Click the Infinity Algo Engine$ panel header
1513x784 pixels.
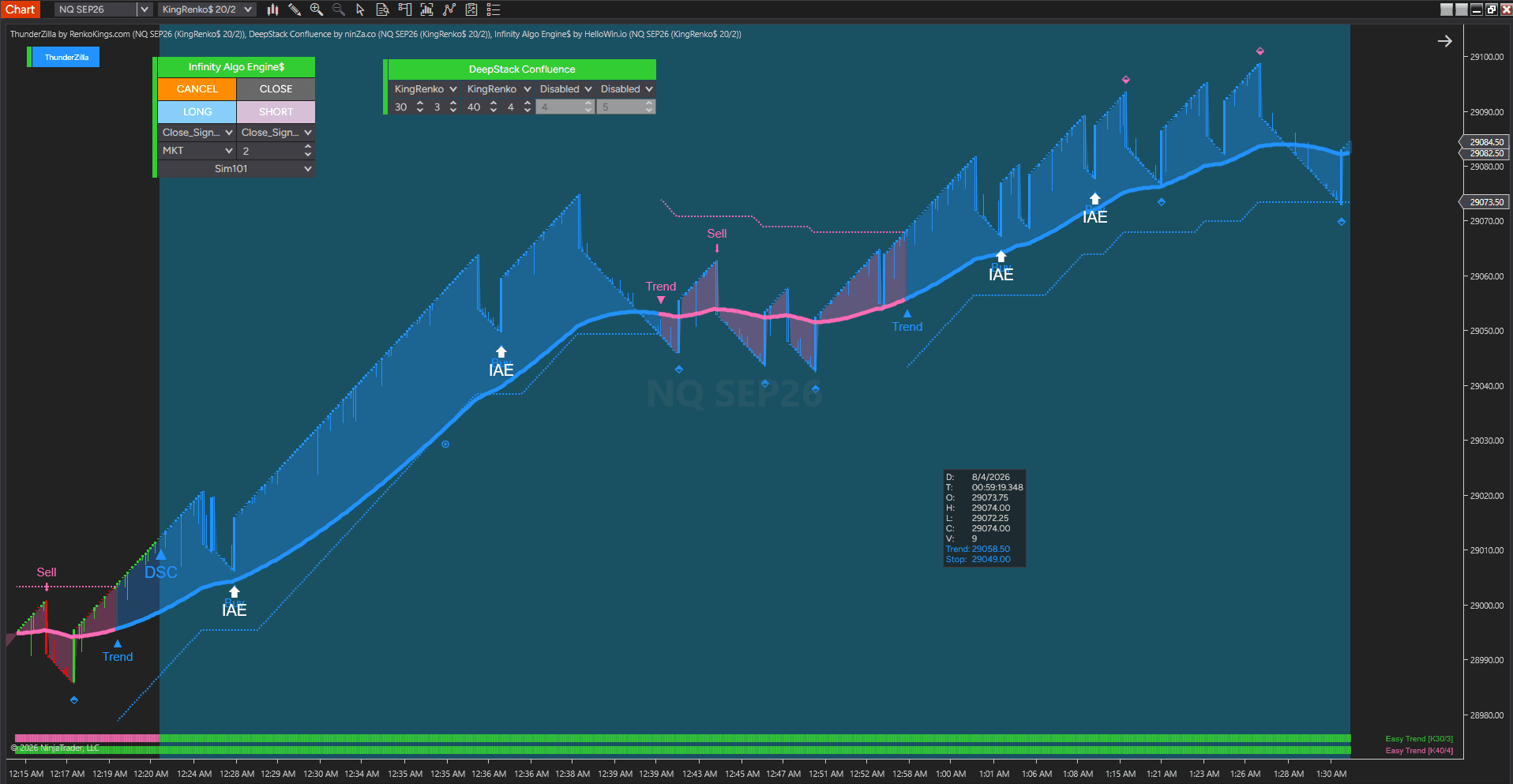pyautogui.click(x=236, y=67)
